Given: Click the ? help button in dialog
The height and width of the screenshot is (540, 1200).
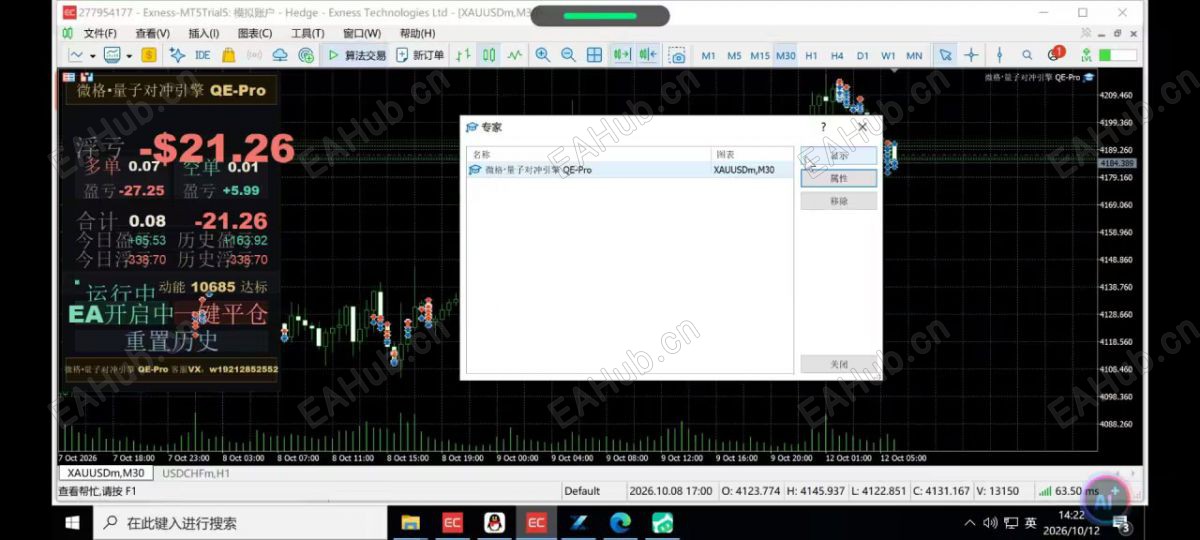Looking at the screenshot, I should 824,127.
